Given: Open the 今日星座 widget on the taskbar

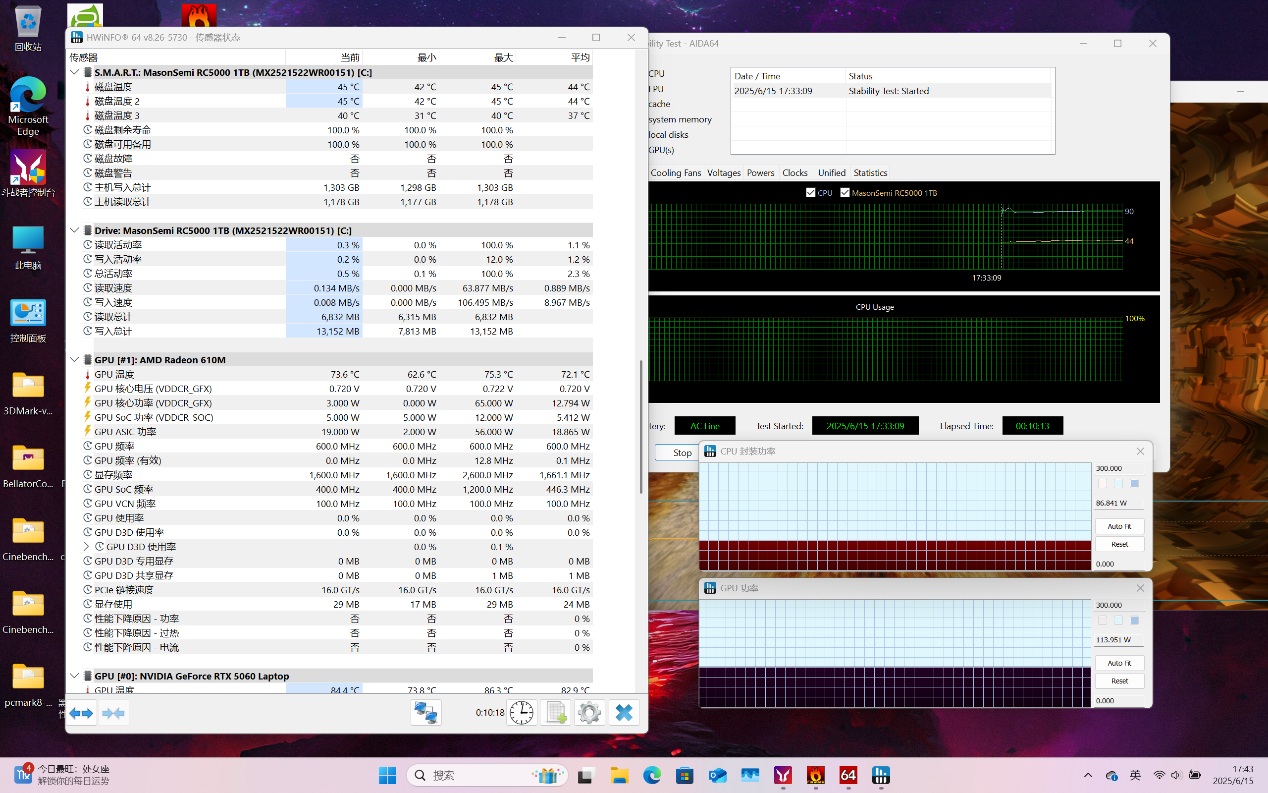Looking at the screenshot, I should [x=60, y=775].
